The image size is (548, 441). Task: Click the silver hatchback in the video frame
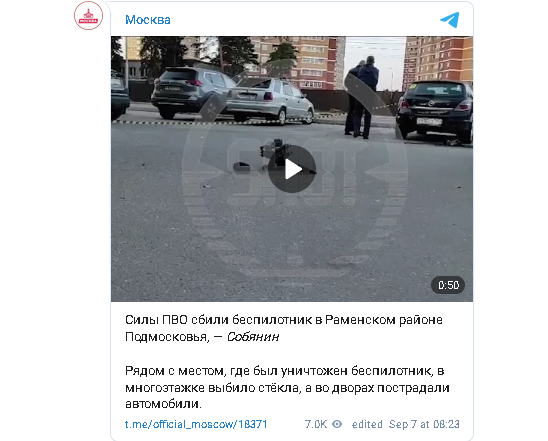(x=270, y=101)
